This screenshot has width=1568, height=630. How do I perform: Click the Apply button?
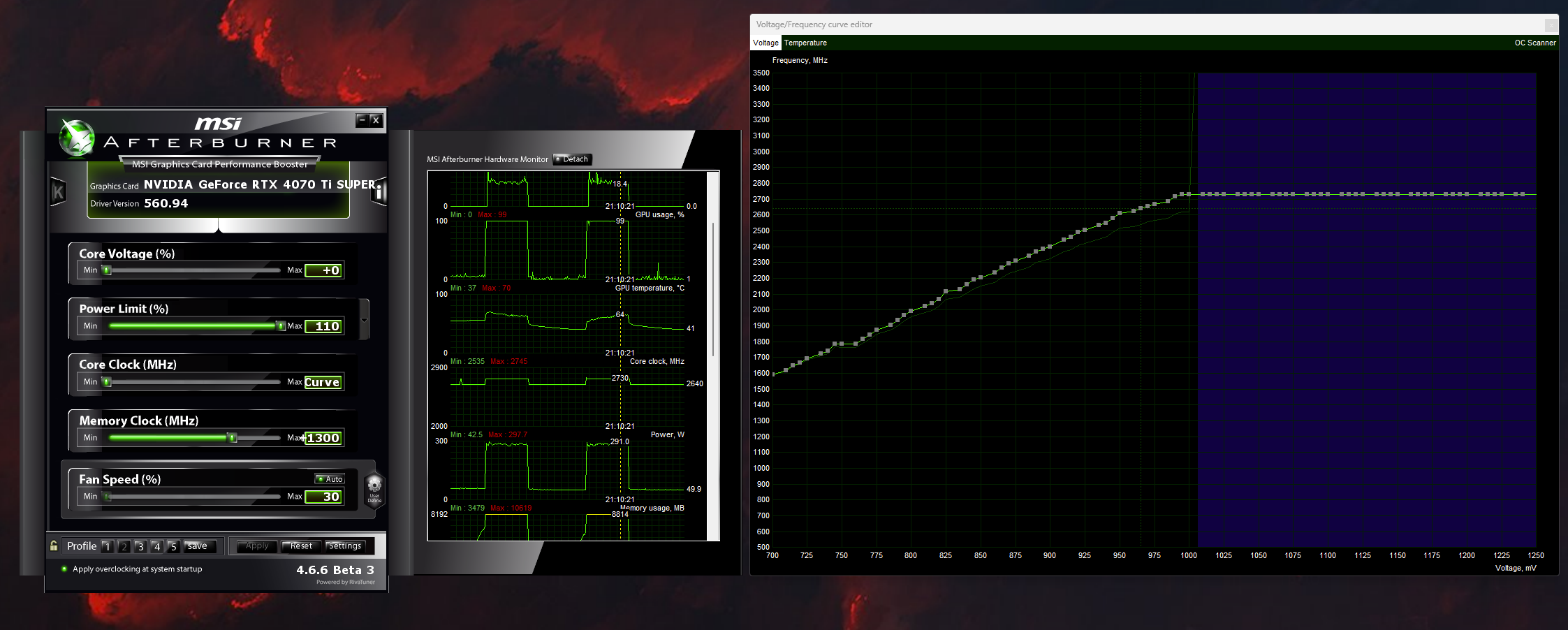coord(257,546)
